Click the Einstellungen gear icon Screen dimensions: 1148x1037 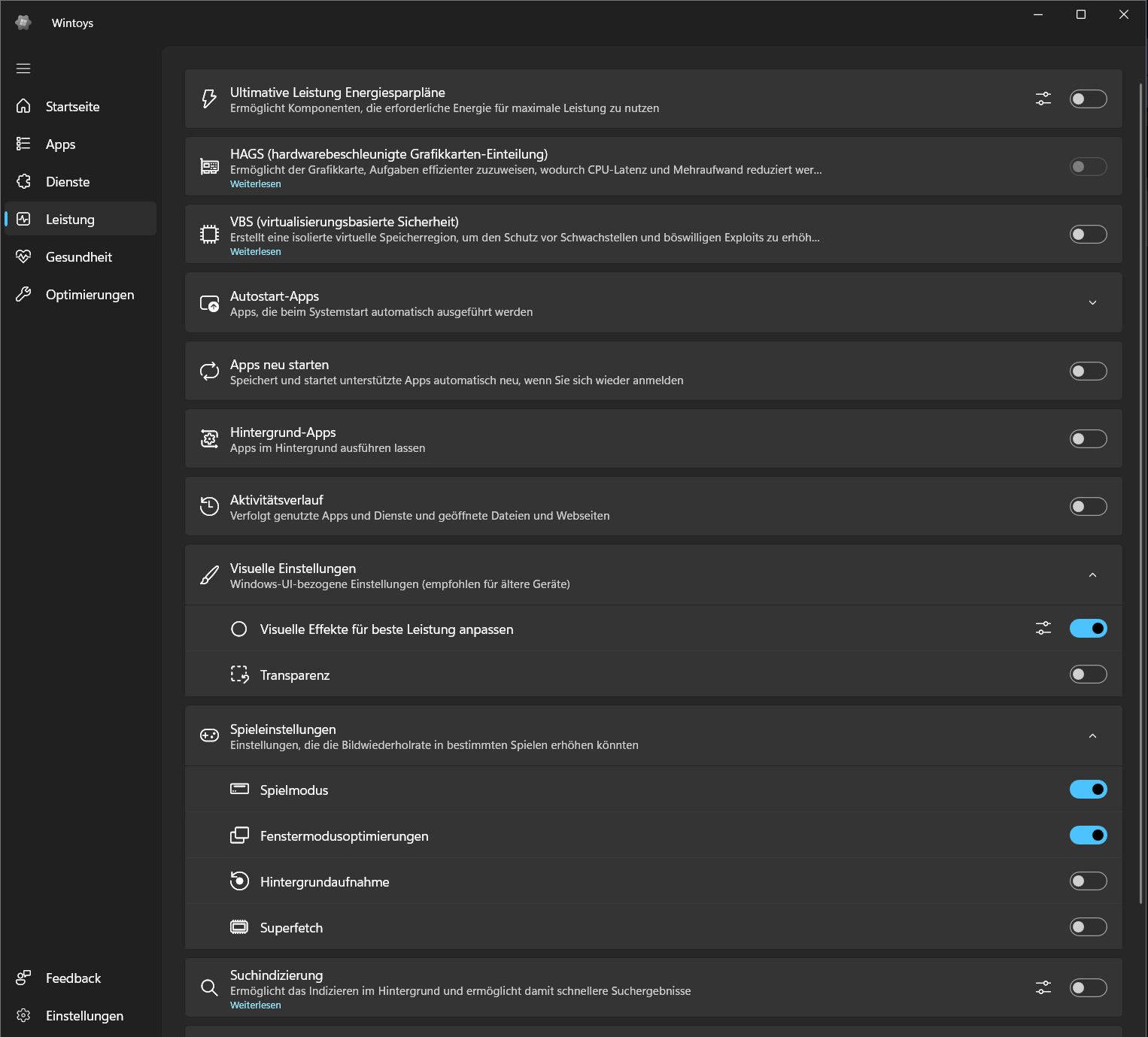[23, 1015]
